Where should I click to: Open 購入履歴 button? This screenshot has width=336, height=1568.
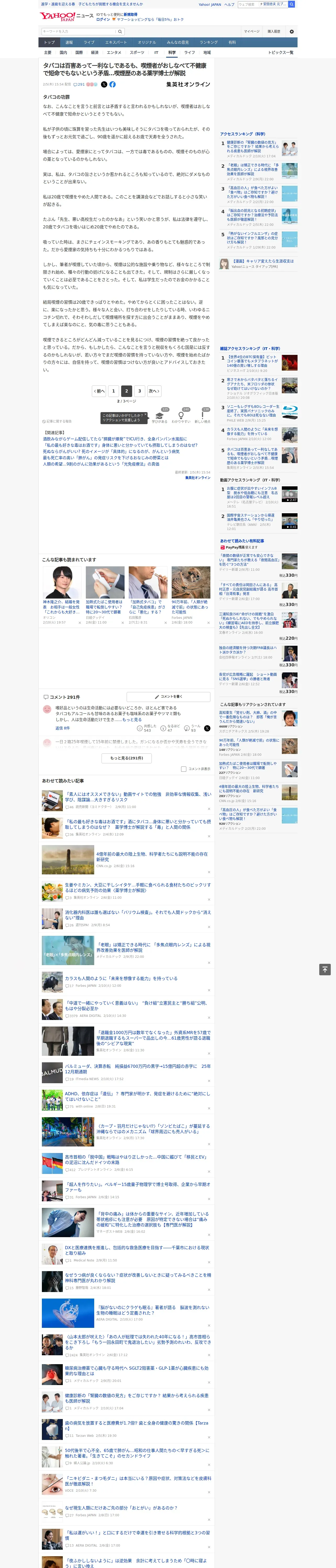click(274, 31)
